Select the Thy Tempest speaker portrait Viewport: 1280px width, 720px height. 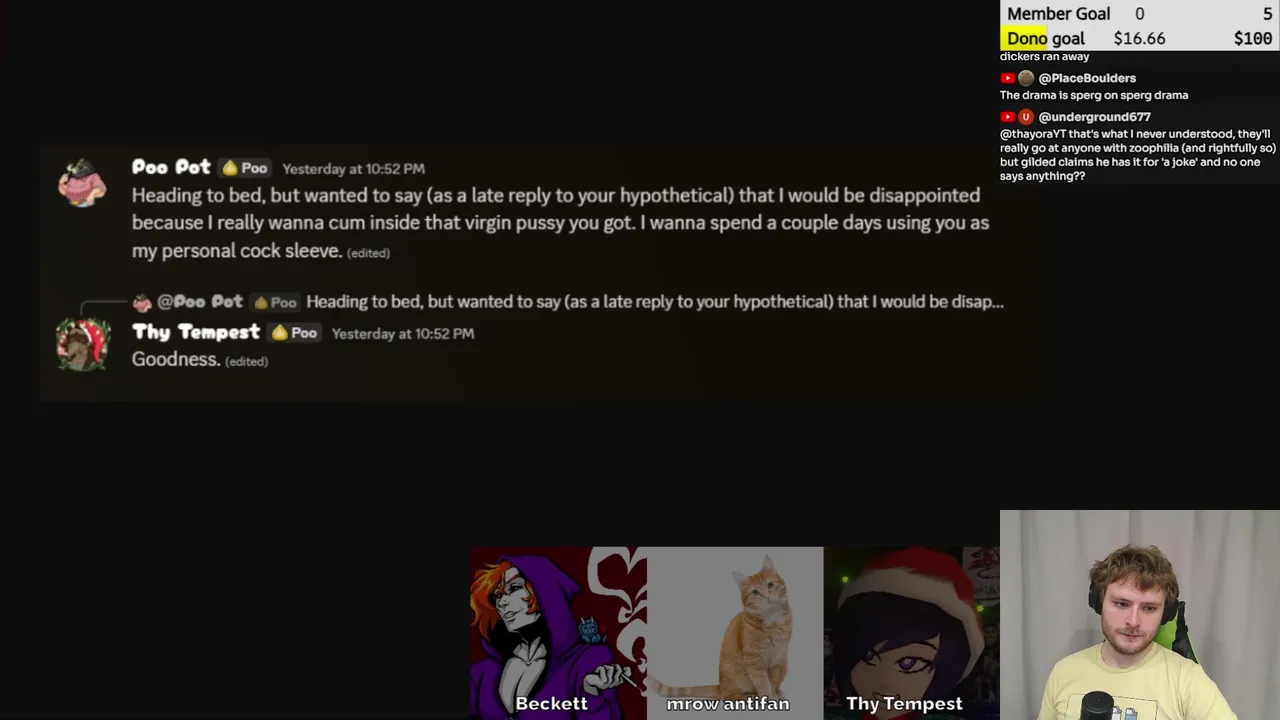[x=911, y=633]
